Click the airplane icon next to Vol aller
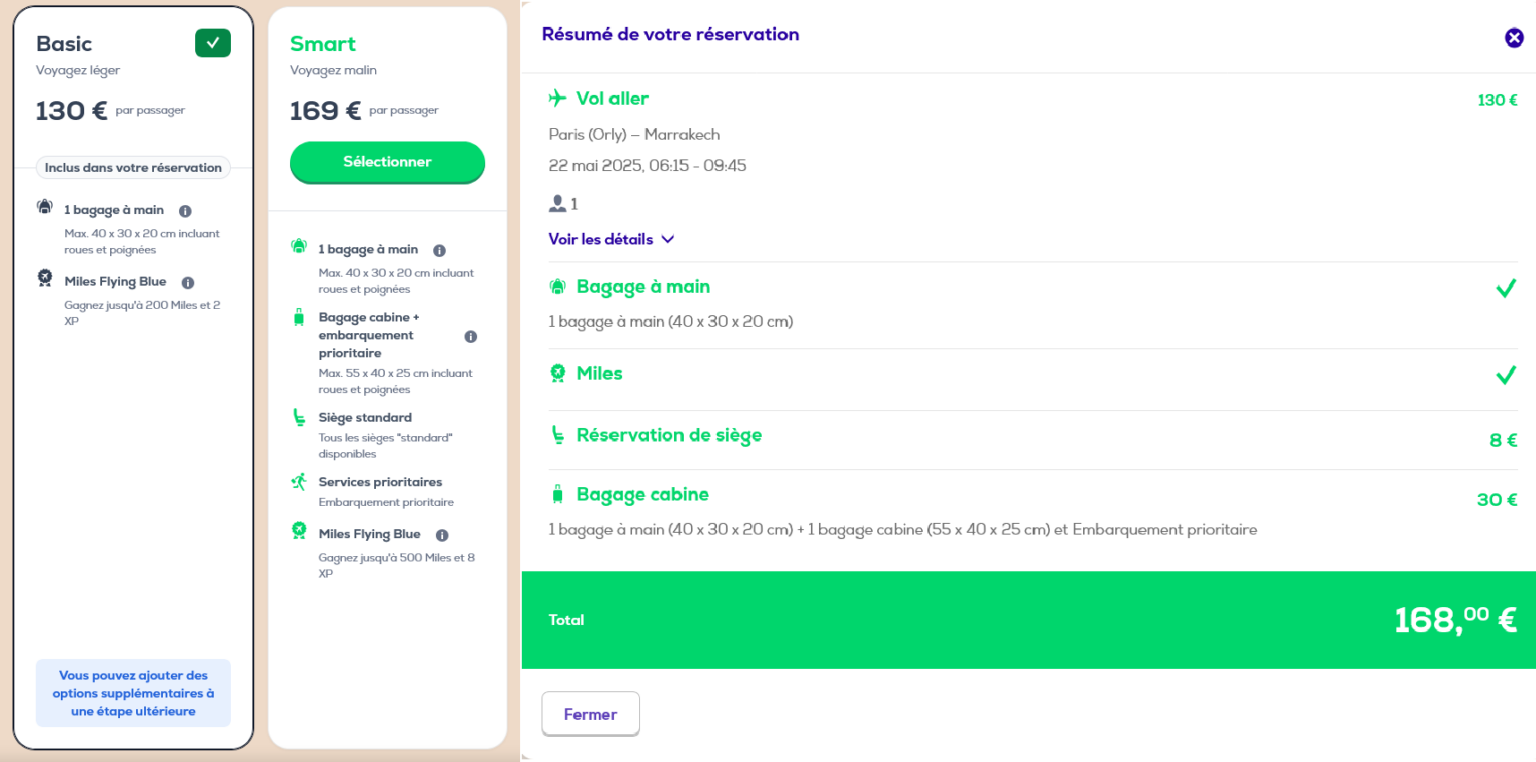The width and height of the screenshot is (1536, 762). pyautogui.click(x=556, y=98)
